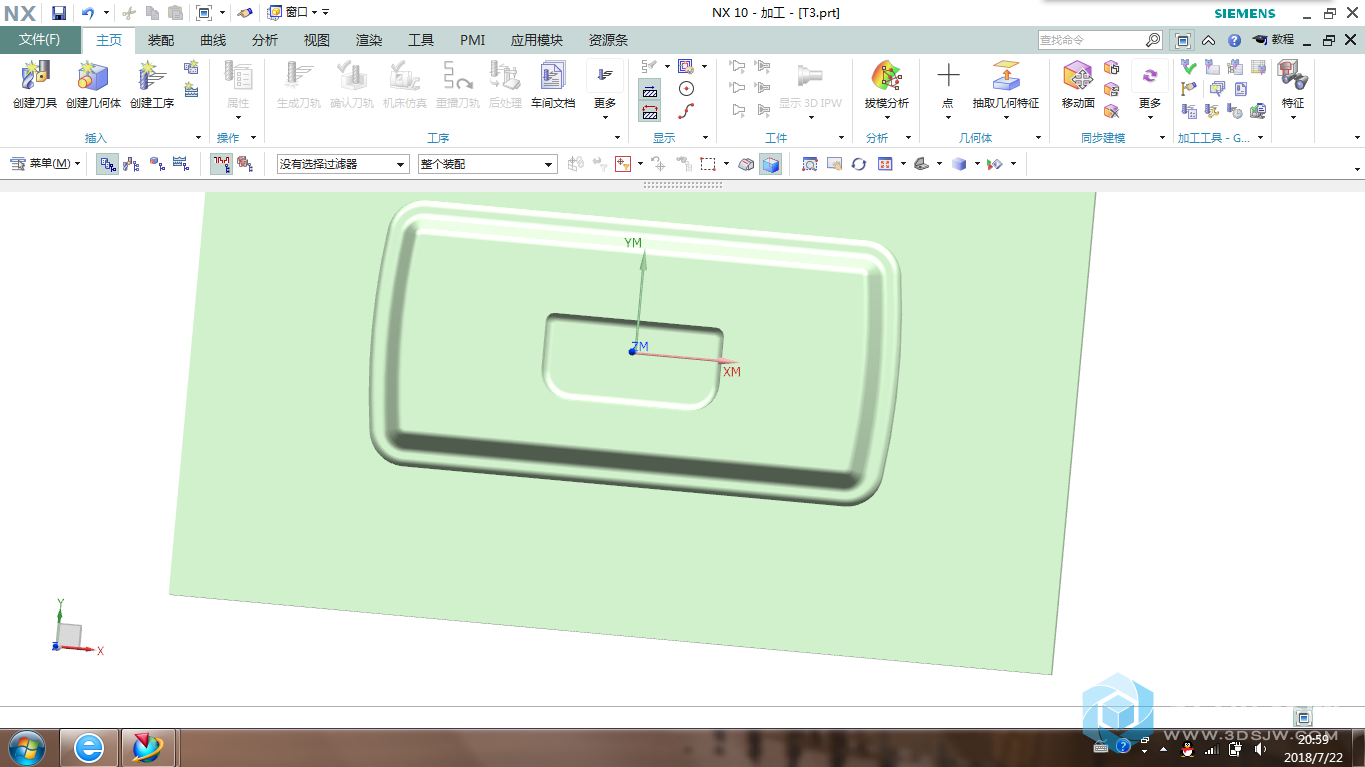1365x767 pixels.
Task: Open the Window (窗口) dropdown in title bar
Action: pos(292,13)
